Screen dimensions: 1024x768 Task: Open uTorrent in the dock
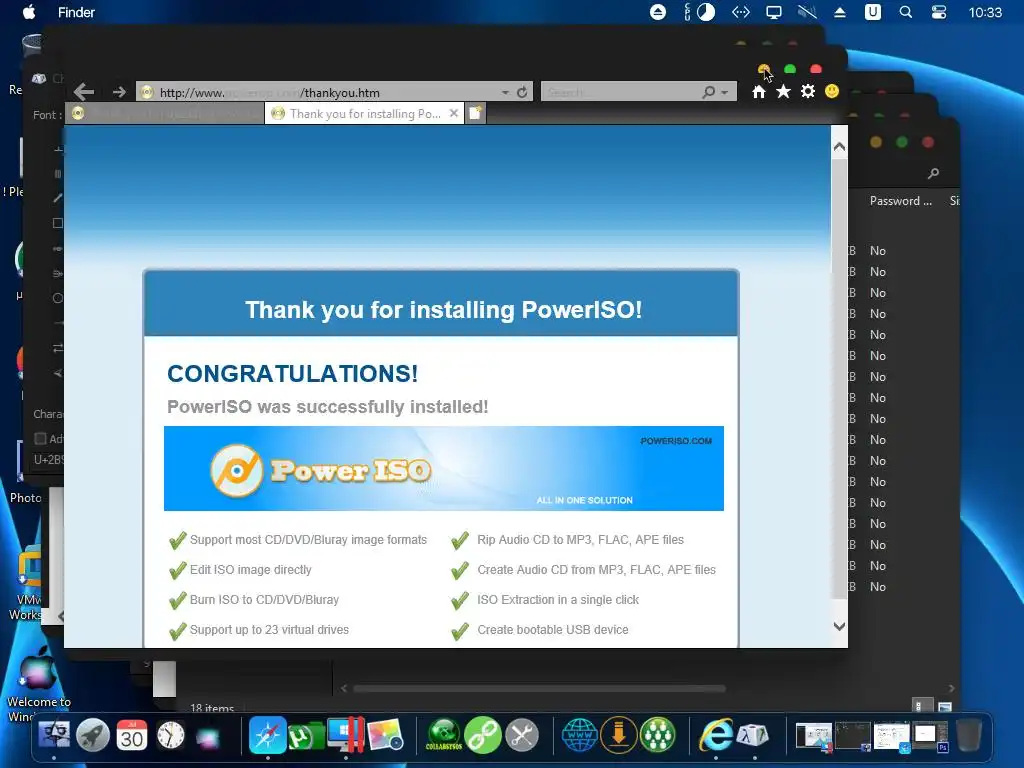click(306, 737)
